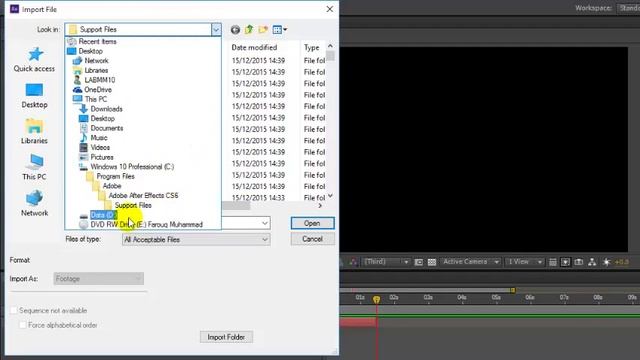Viewport: 640px width, 360px height.
Task: Click the timeline current time indicator
Action: 376,300
